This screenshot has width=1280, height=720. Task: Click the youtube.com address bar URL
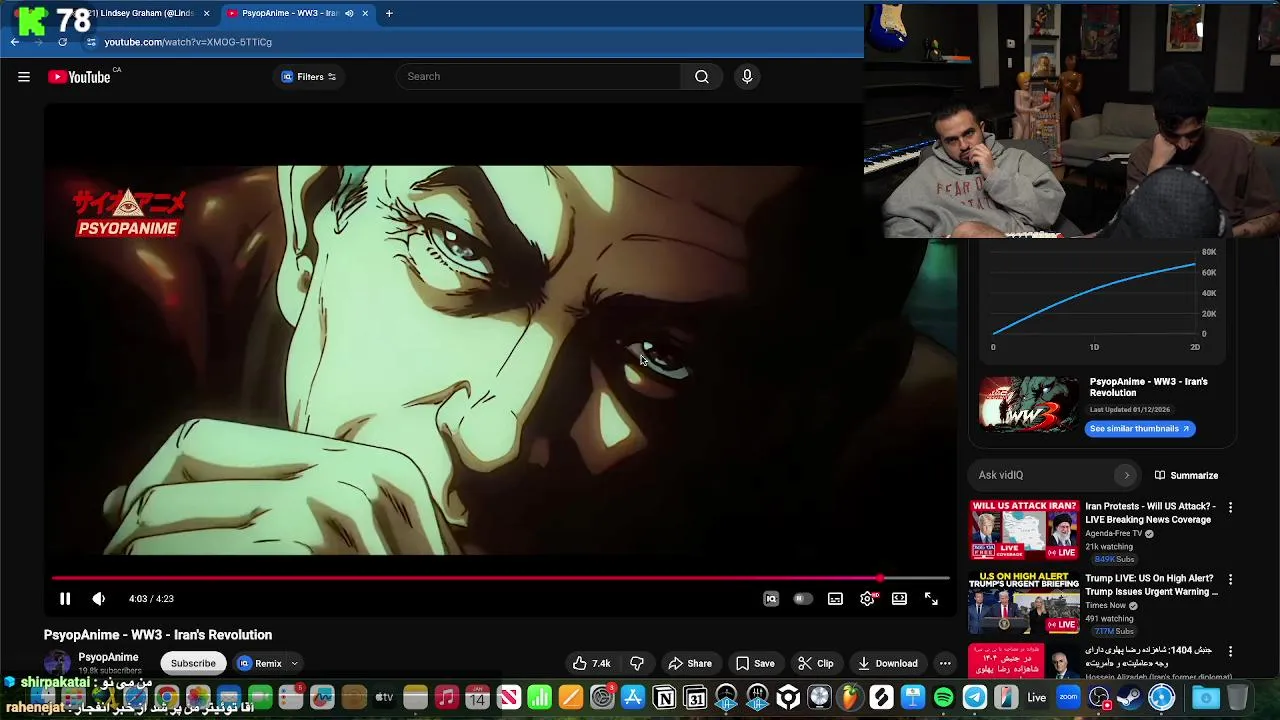188,42
